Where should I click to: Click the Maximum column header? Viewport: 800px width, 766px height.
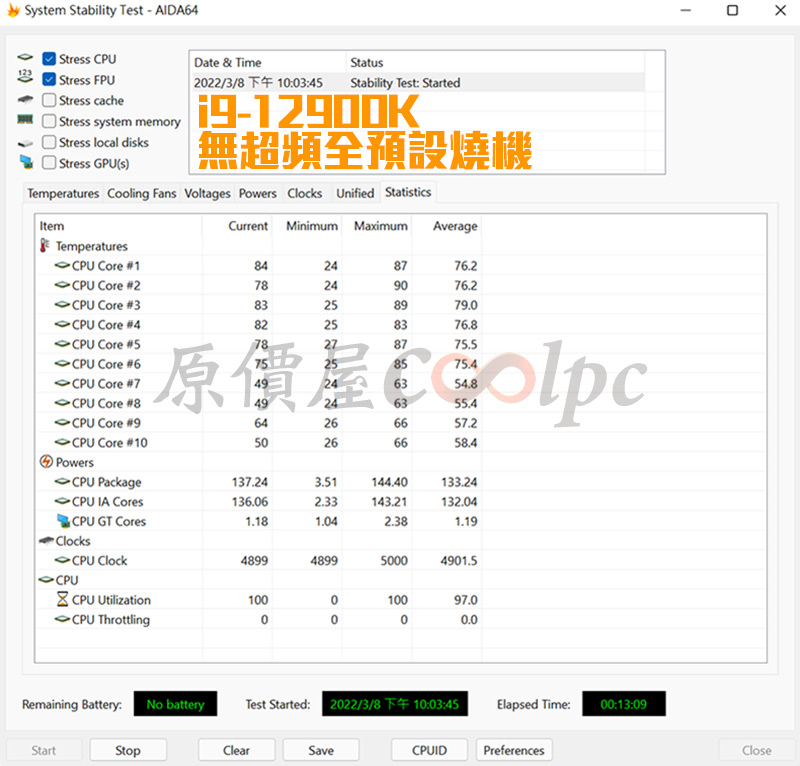pyautogui.click(x=377, y=226)
